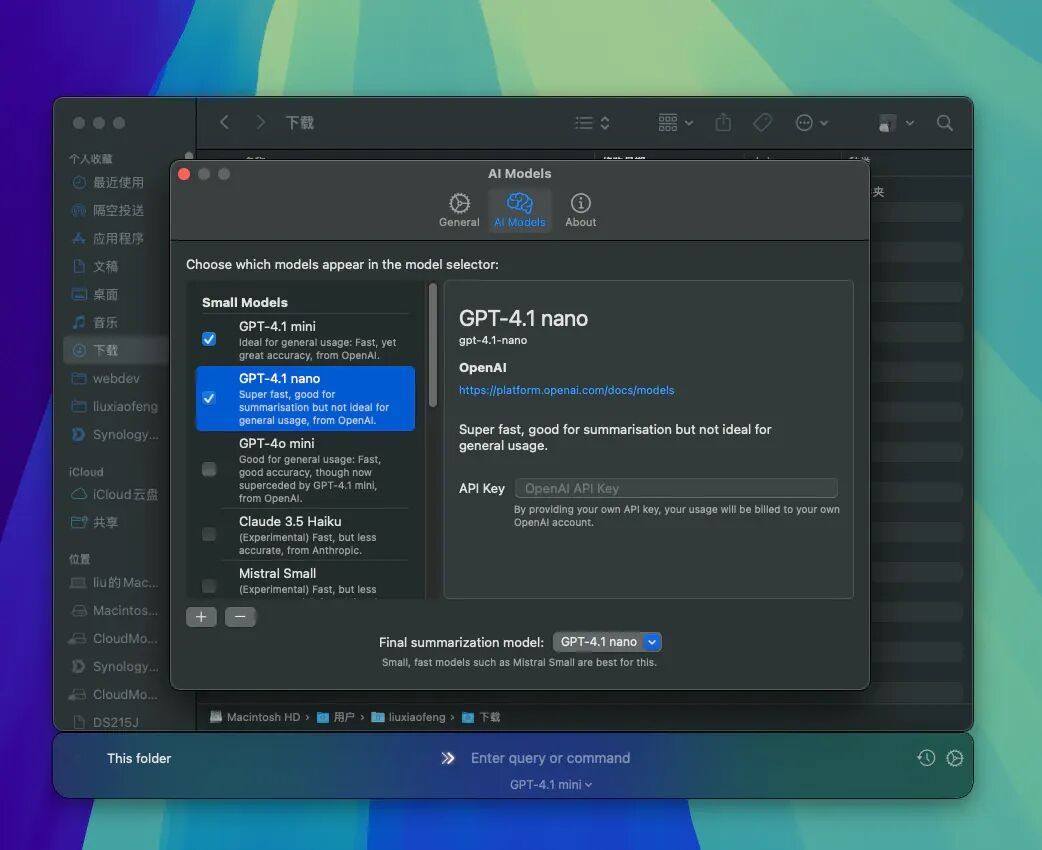Open webdev folder in Finder sidebar

116,378
